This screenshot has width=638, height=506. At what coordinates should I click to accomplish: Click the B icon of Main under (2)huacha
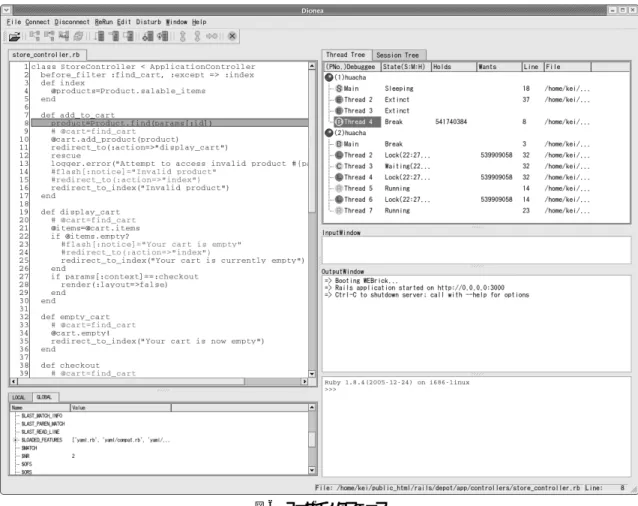coord(339,144)
